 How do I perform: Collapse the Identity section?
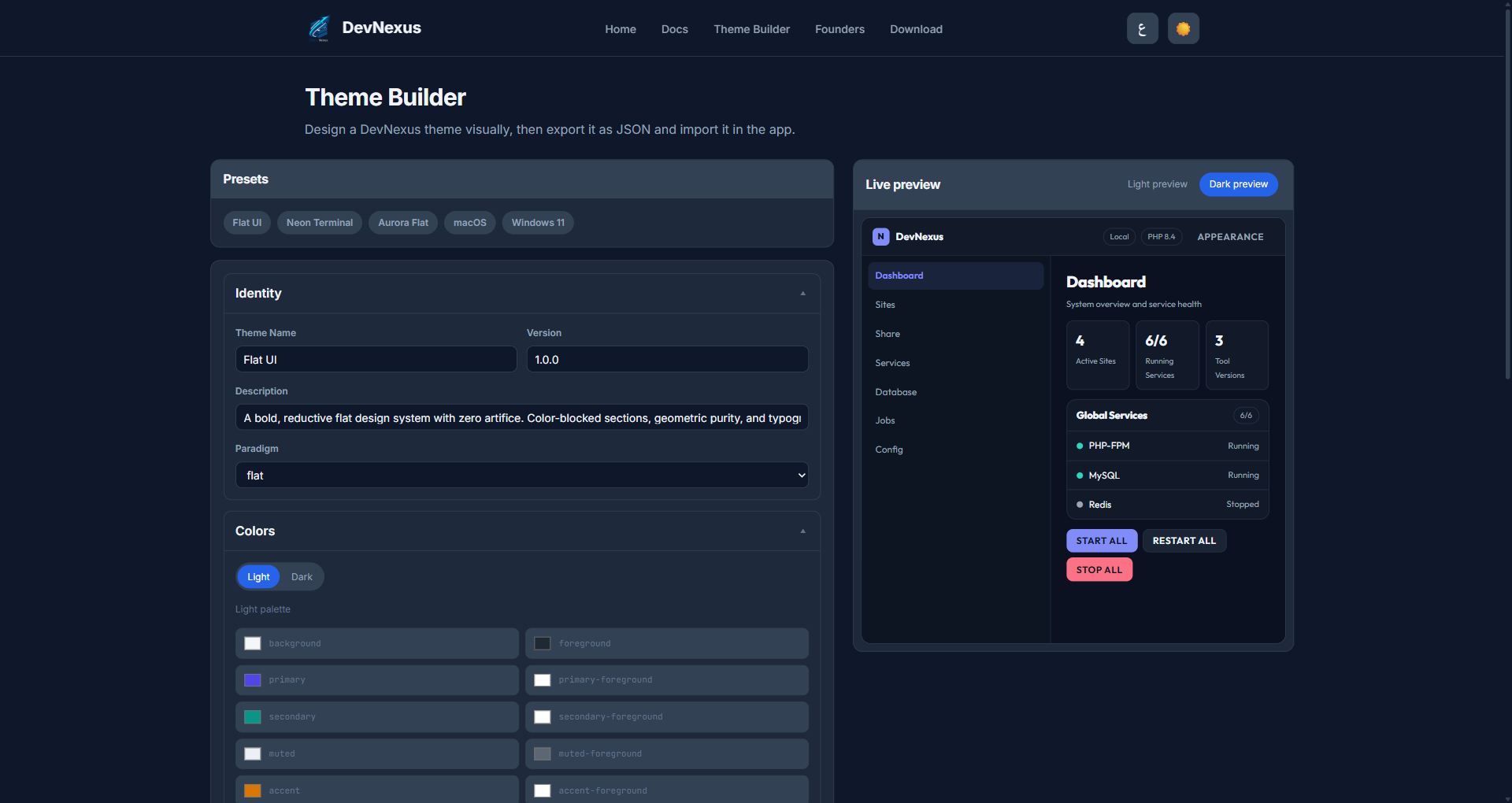click(802, 294)
